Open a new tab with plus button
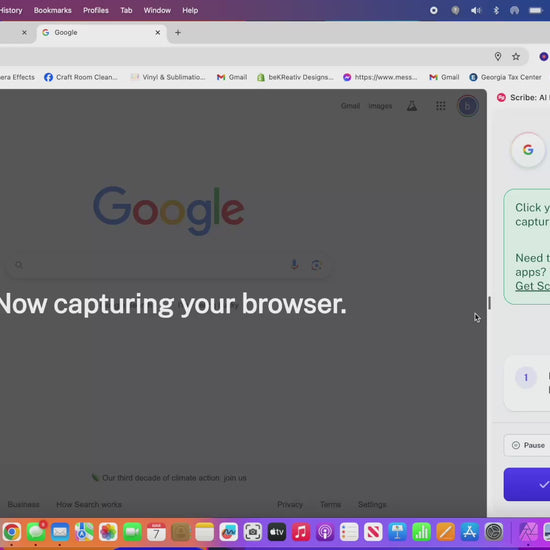Screen dimensions: 550x550 coord(178,33)
